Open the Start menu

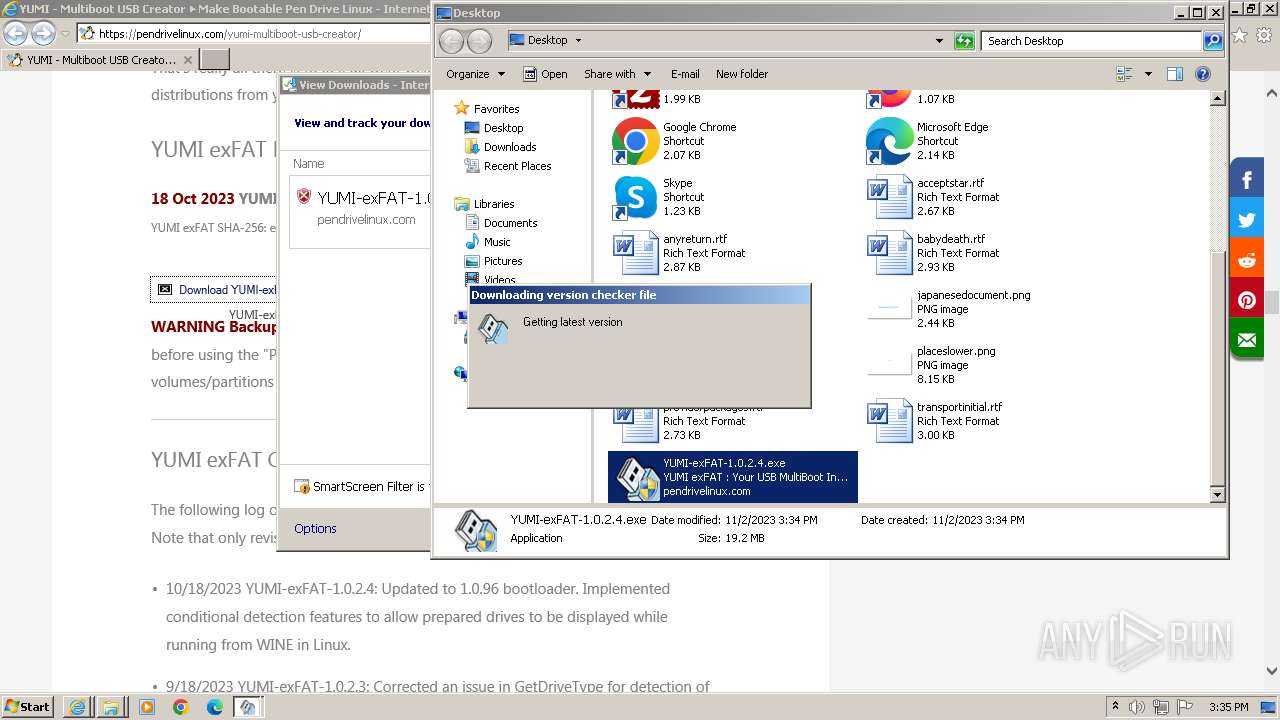point(28,707)
